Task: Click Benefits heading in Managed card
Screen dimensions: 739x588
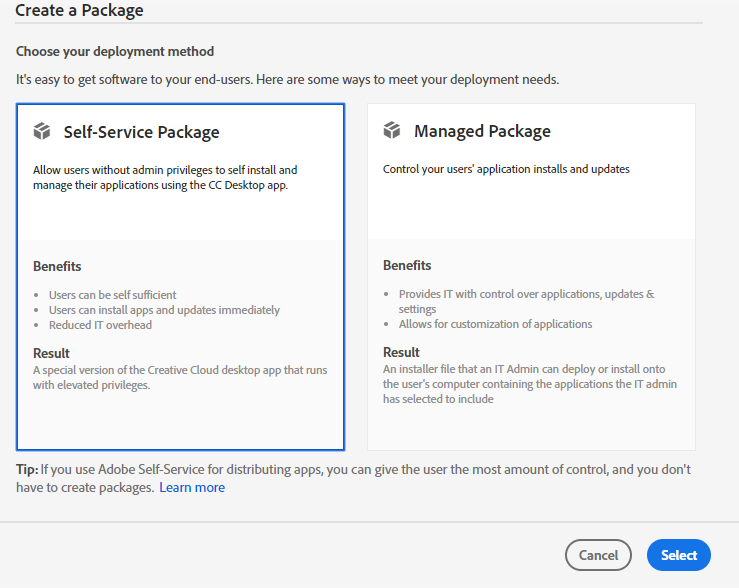Action: tap(407, 265)
